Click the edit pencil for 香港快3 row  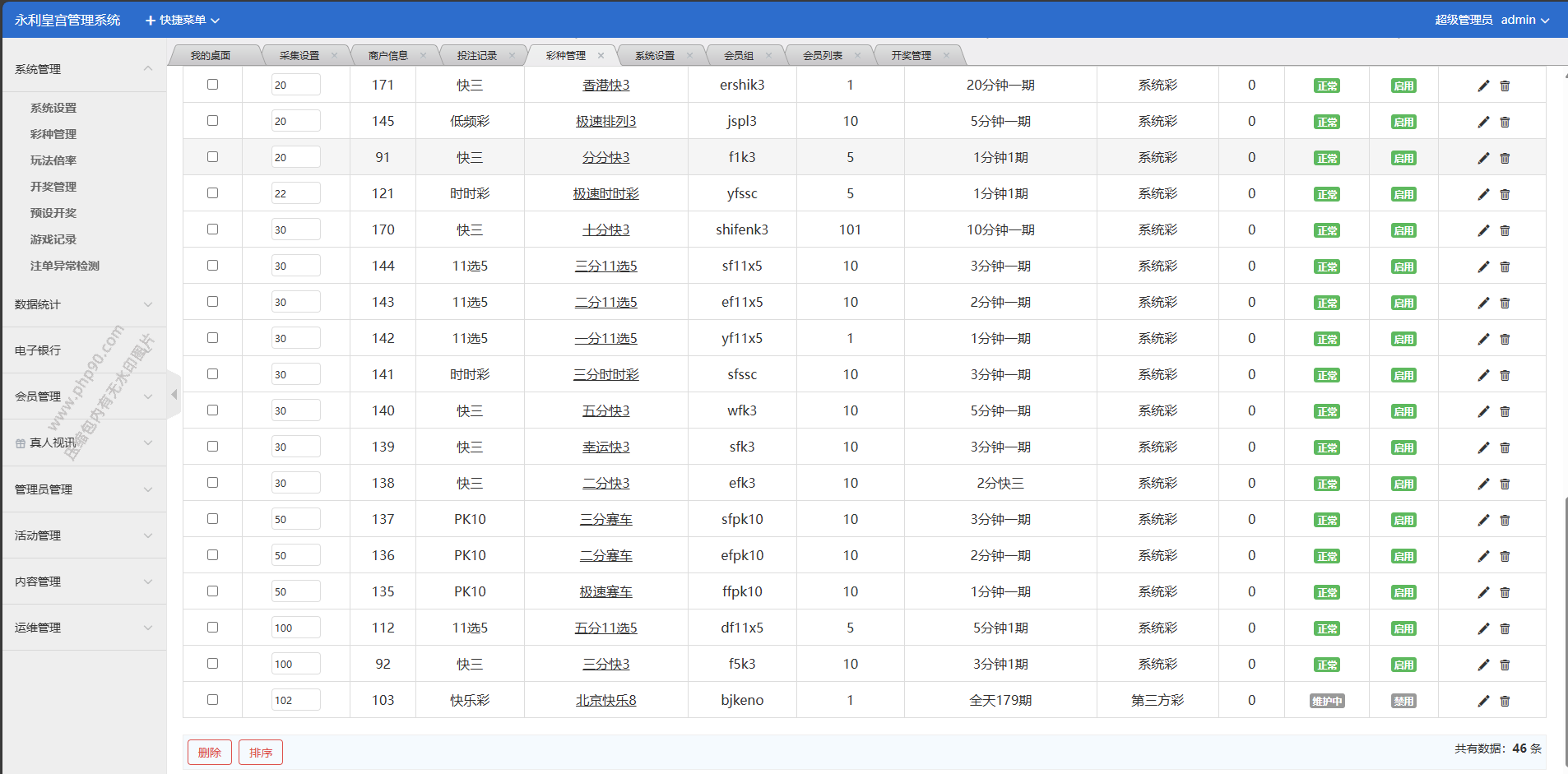tap(1483, 86)
